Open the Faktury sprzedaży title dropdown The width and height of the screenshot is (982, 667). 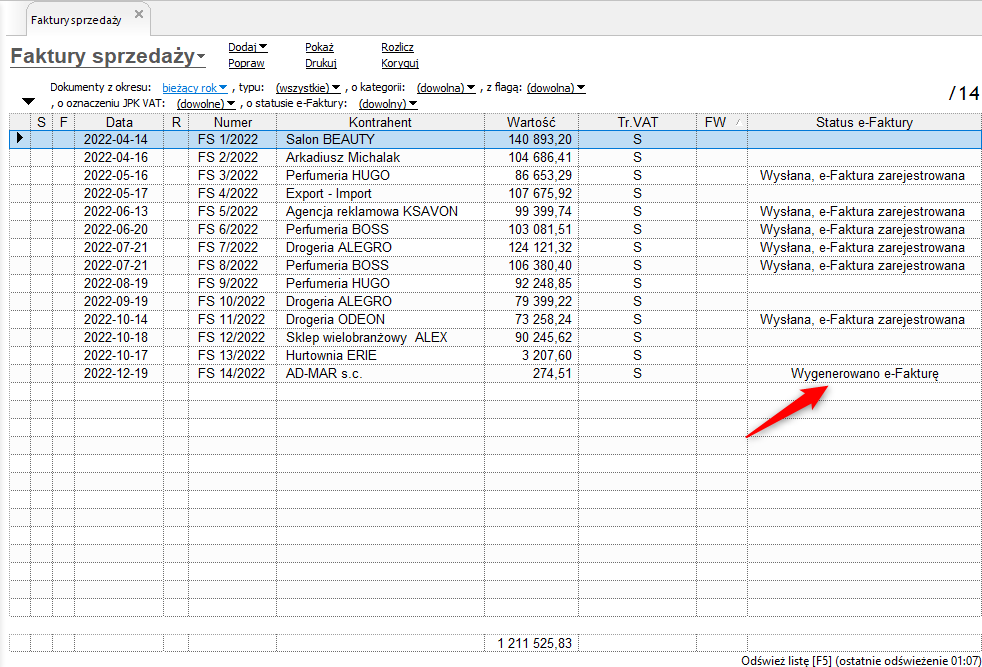(200, 58)
